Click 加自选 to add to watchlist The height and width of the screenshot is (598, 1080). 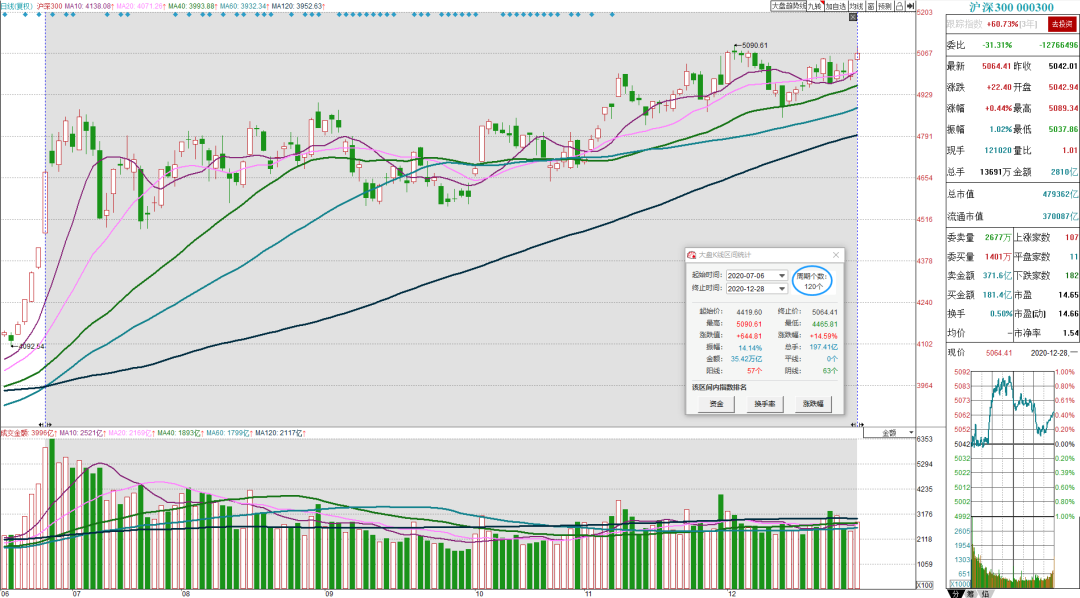coord(836,6)
